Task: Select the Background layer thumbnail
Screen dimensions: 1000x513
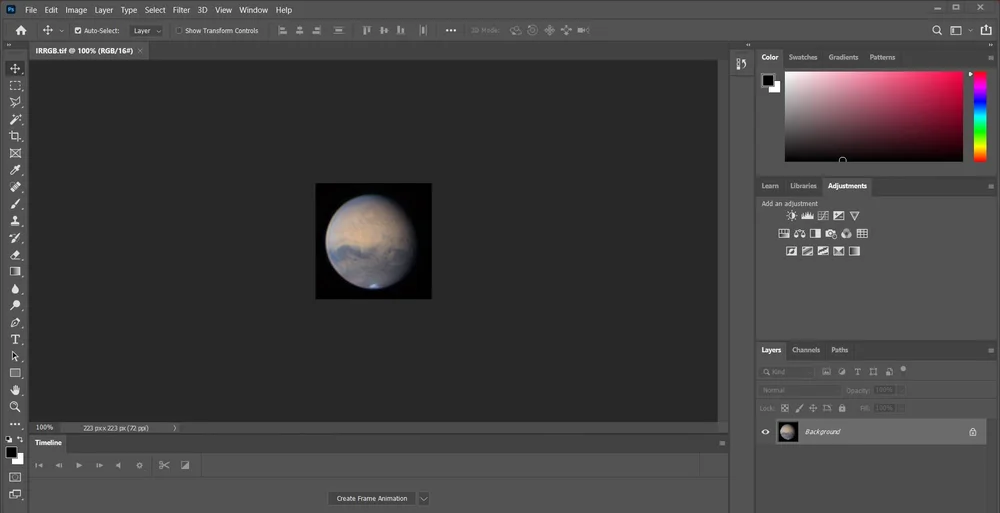Action: tap(788, 432)
